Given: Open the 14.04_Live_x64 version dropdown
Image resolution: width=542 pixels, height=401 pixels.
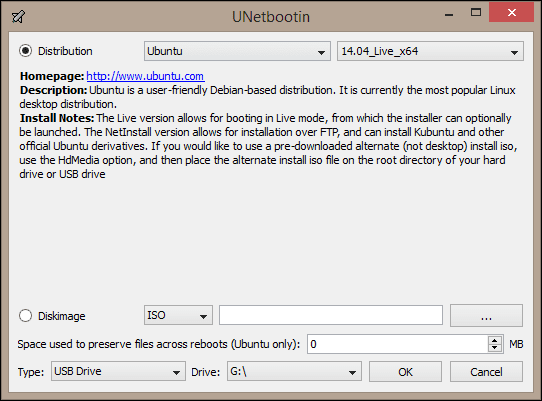Looking at the screenshot, I should (430, 51).
